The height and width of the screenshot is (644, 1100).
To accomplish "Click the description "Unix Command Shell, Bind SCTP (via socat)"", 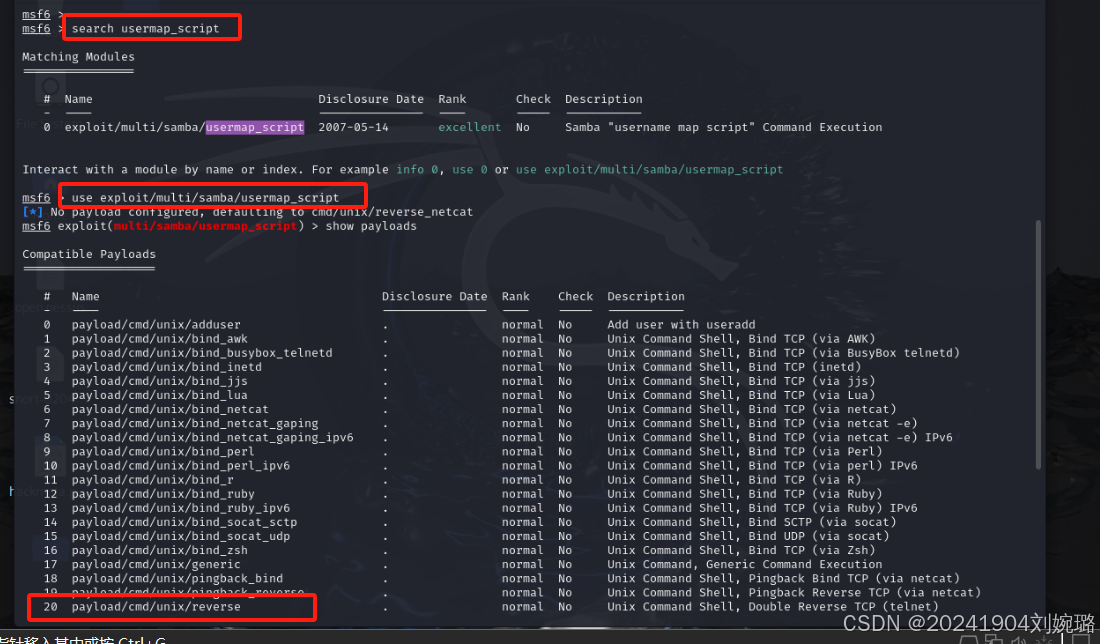I will pos(751,522).
